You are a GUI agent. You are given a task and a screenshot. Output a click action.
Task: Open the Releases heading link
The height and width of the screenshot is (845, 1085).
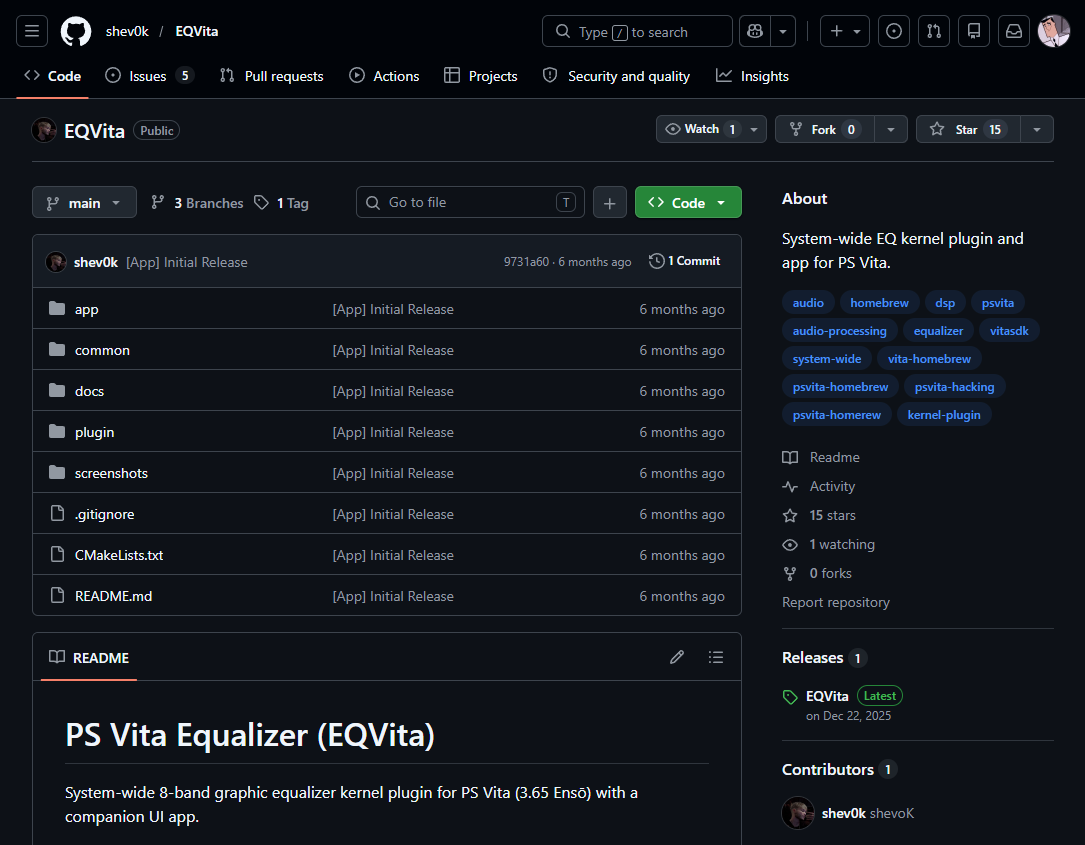click(x=824, y=658)
